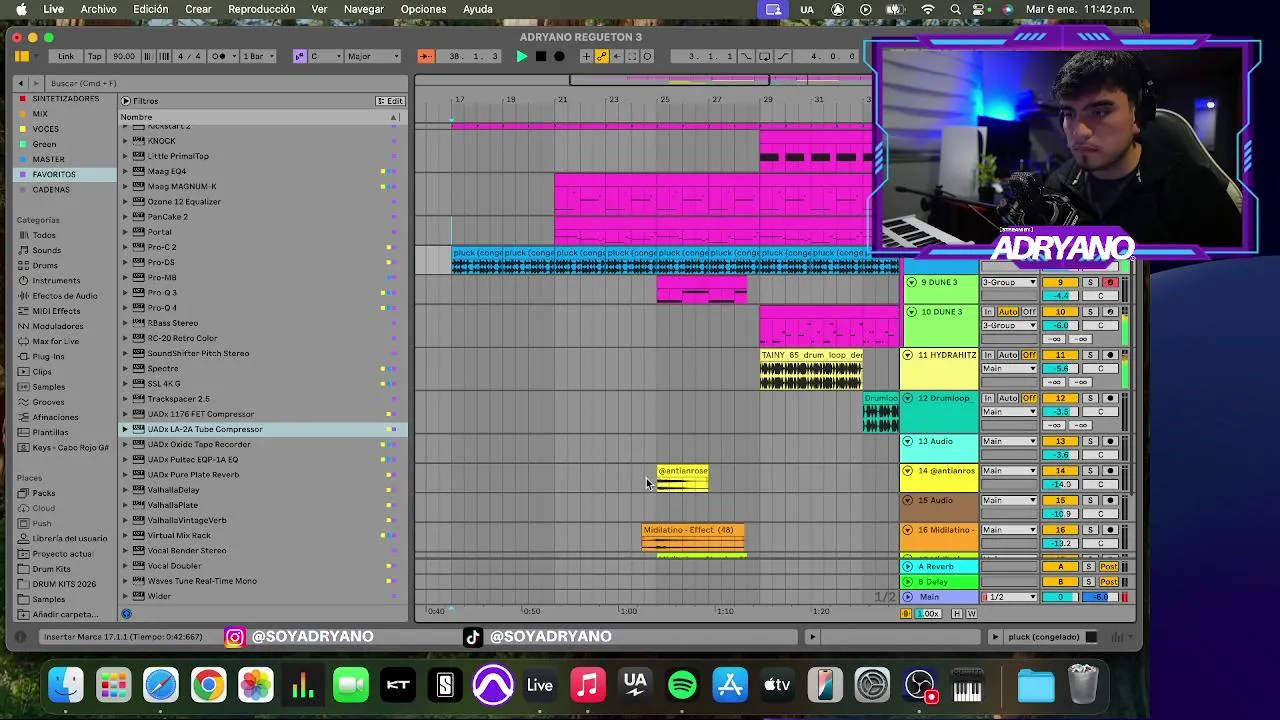Open Spotify from the Dock
This screenshot has height=720, width=1280.
click(x=682, y=685)
